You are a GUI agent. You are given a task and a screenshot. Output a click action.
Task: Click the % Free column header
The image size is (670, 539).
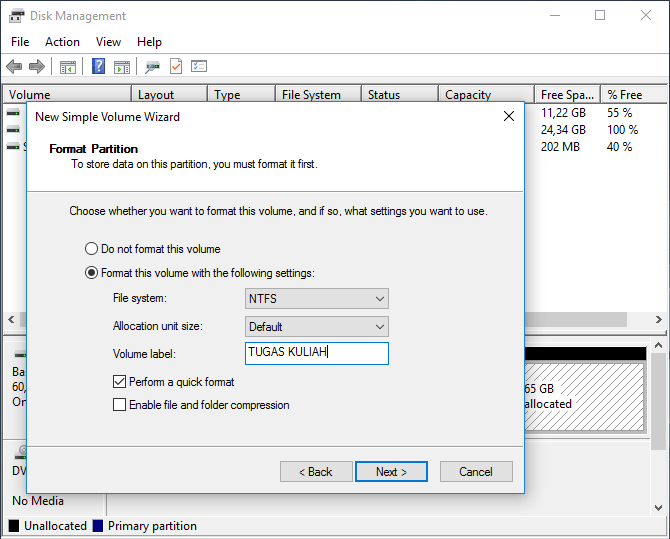point(634,94)
